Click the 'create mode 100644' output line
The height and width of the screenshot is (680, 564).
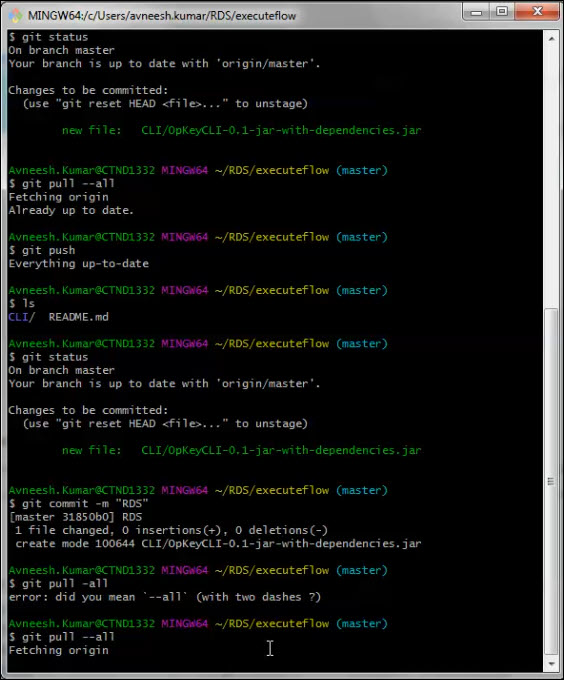(x=218, y=543)
